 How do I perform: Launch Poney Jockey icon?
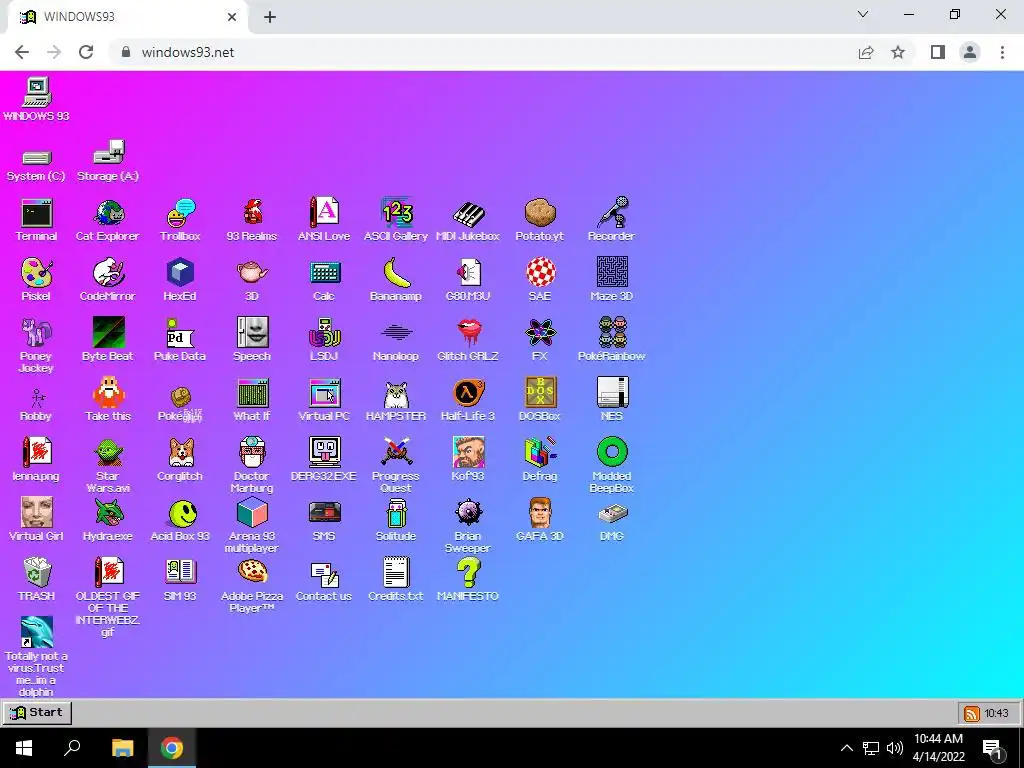point(37,332)
